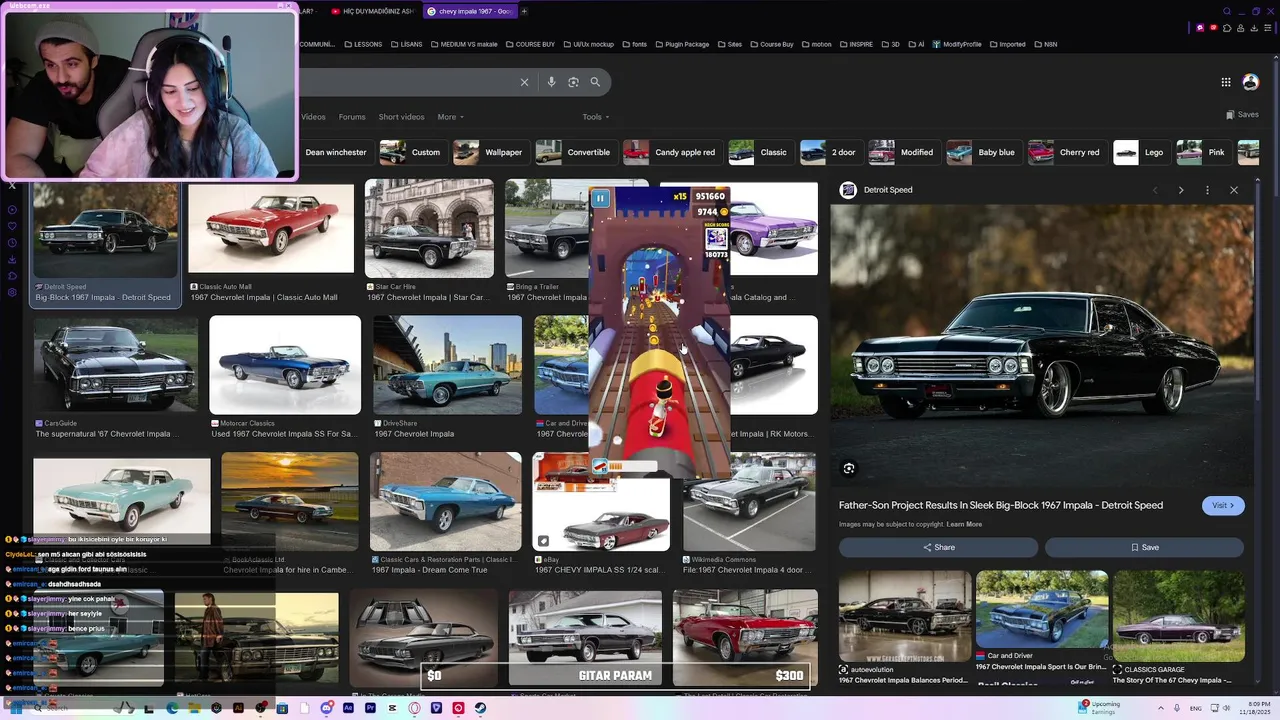Open browser sidebar player icon
The height and width of the screenshot is (720, 1280).
12,210
